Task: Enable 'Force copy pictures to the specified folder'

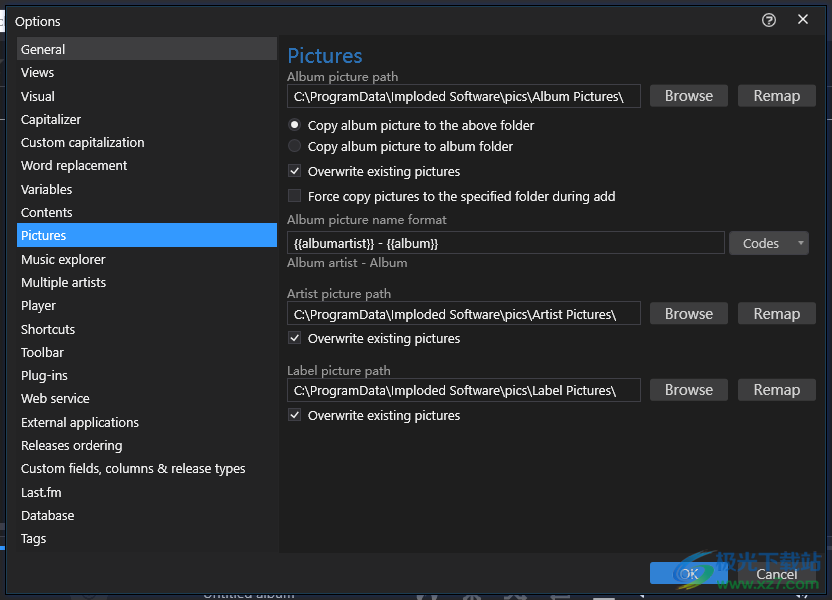Action: (295, 196)
